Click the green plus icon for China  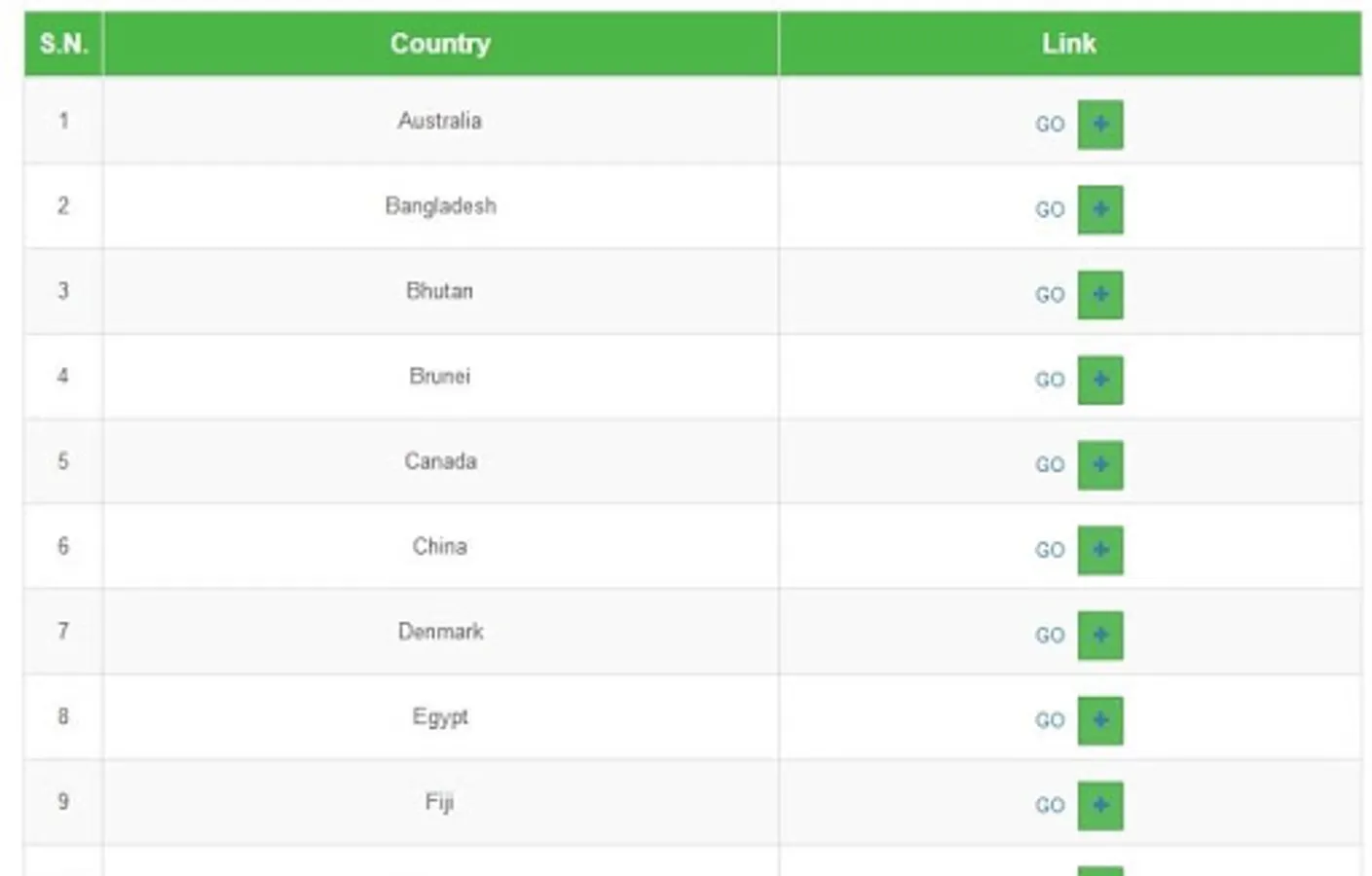[1099, 550]
